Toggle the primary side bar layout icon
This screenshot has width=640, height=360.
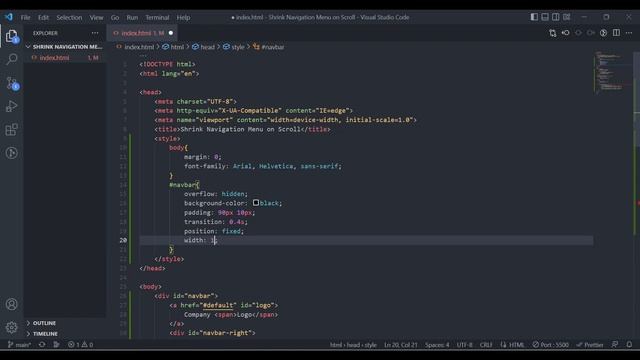tap(534, 17)
